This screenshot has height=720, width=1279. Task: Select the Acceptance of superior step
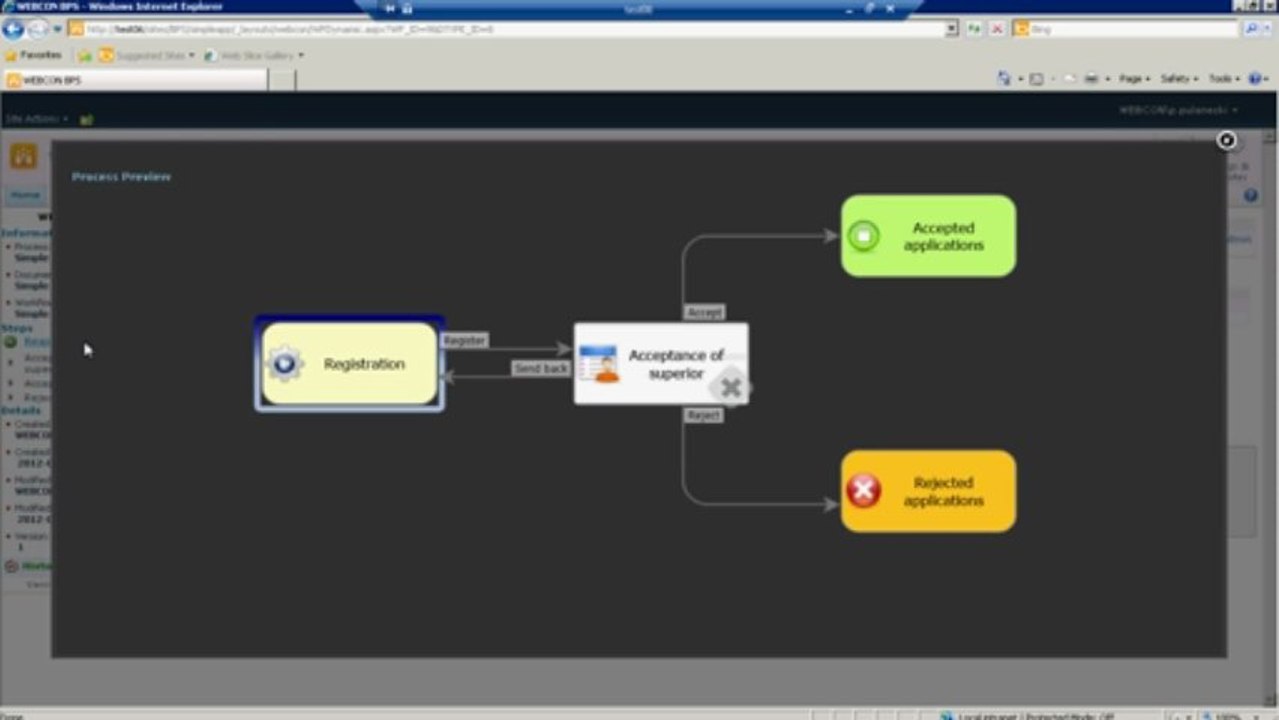point(660,364)
